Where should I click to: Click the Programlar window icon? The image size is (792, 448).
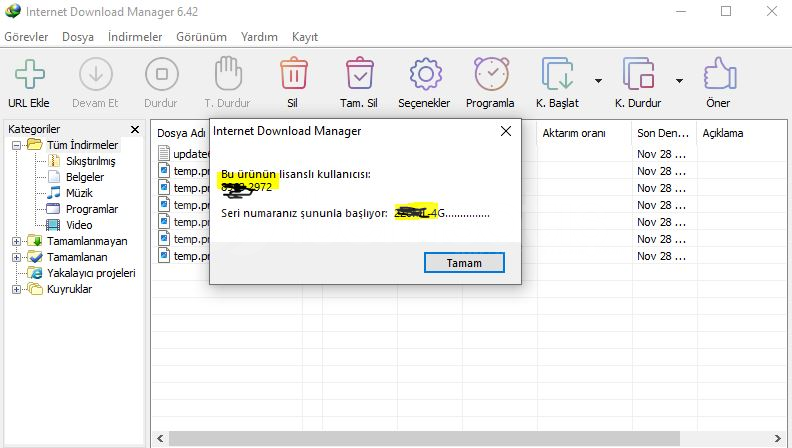[54, 209]
